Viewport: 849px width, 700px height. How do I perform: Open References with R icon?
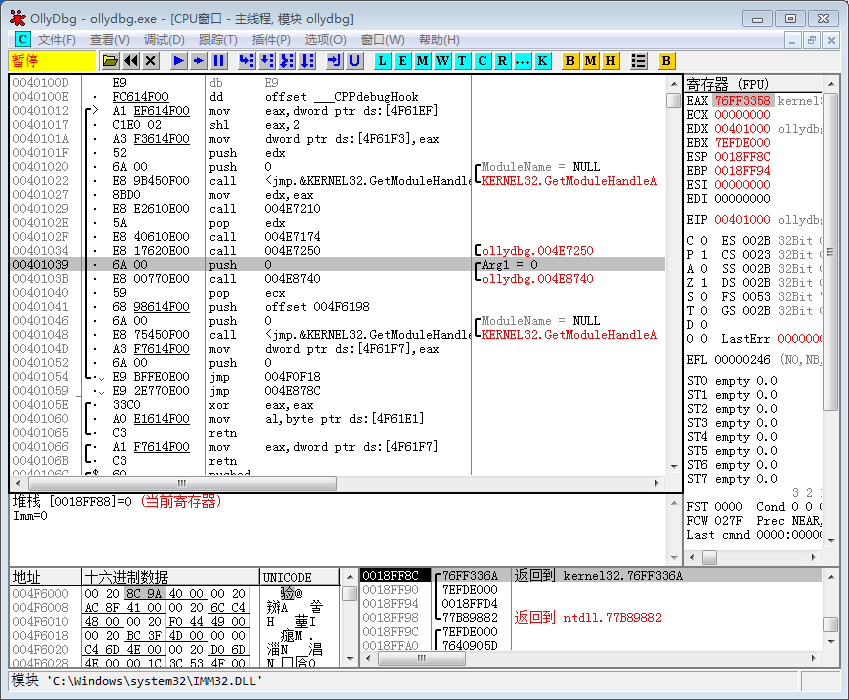[502, 61]
